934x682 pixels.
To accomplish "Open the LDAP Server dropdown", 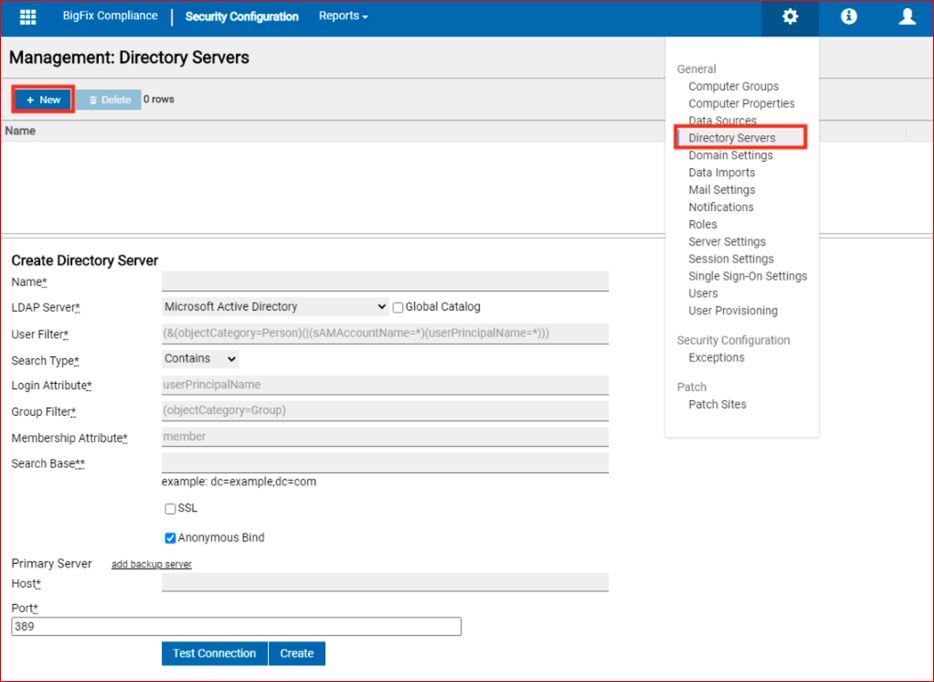I will 275,307.
